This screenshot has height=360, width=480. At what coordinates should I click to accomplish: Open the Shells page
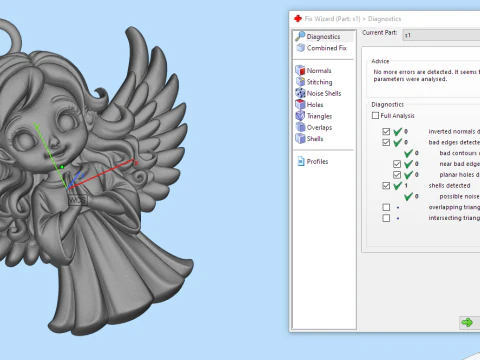(315, 139)
